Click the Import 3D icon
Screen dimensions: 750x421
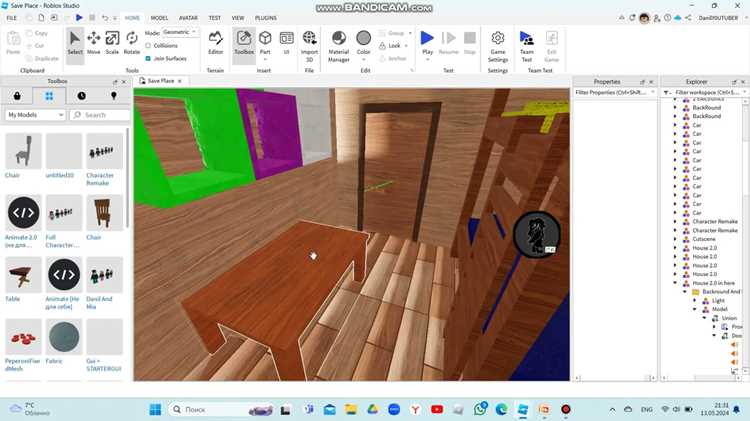coord(309,38)
